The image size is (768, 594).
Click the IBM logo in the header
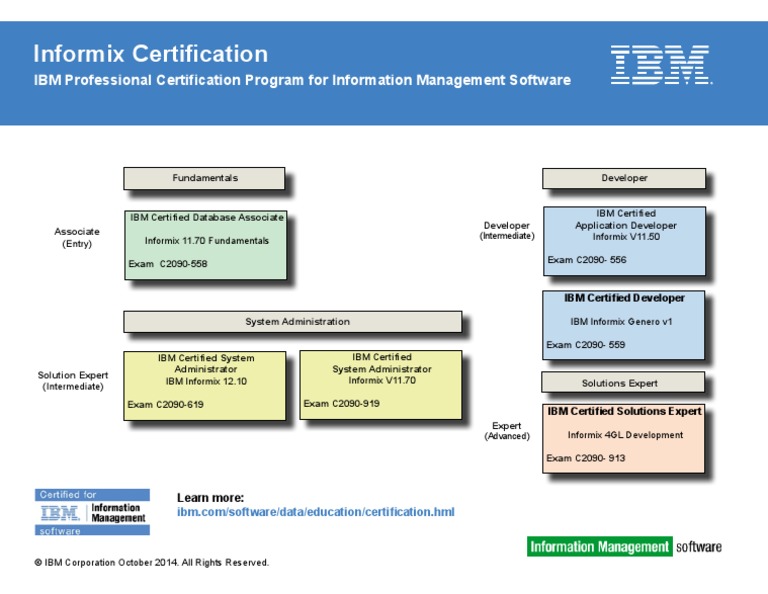[661, 65]
